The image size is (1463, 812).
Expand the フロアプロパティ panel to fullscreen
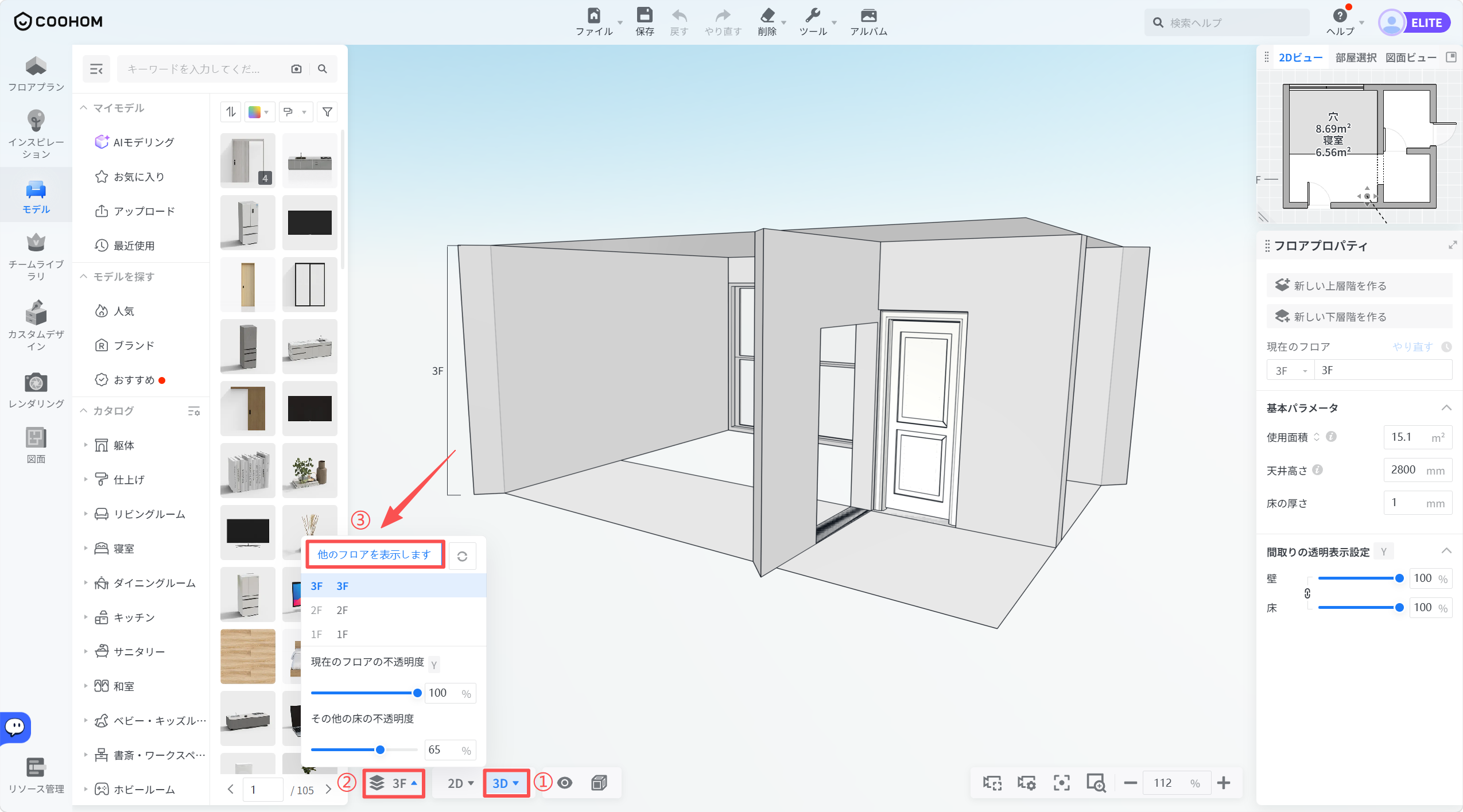[1453, 245]
